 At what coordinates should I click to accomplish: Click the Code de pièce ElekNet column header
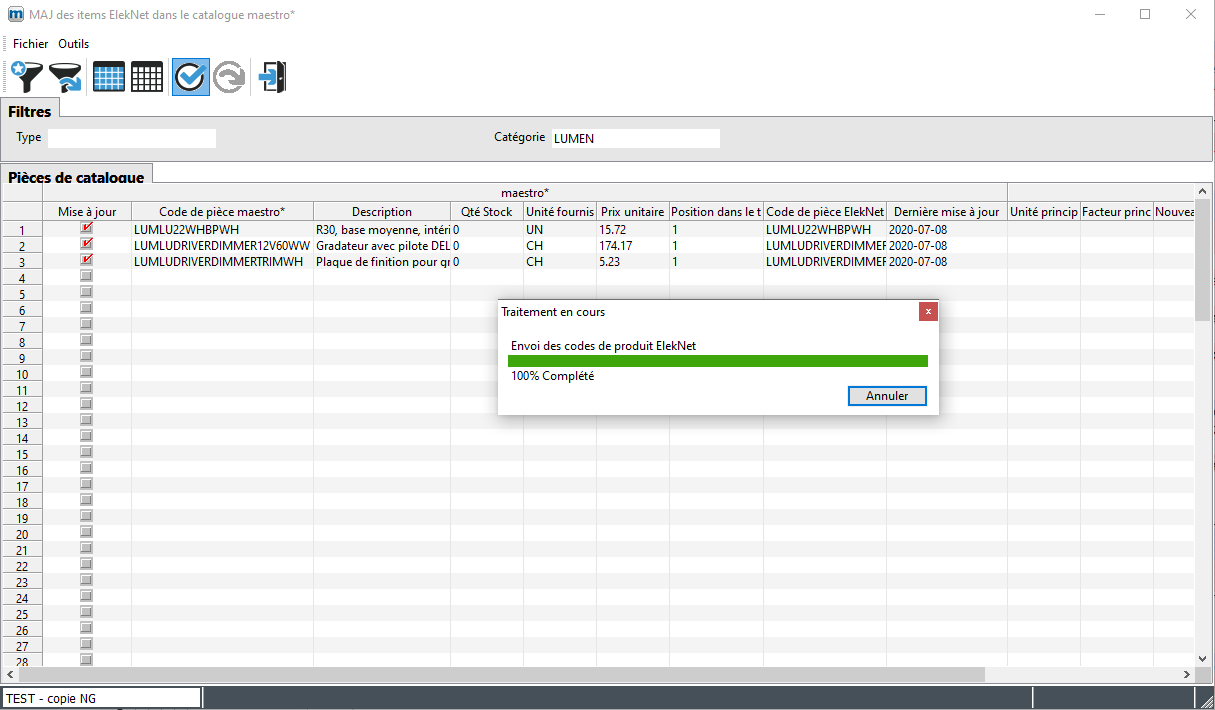tap(825, 212)
